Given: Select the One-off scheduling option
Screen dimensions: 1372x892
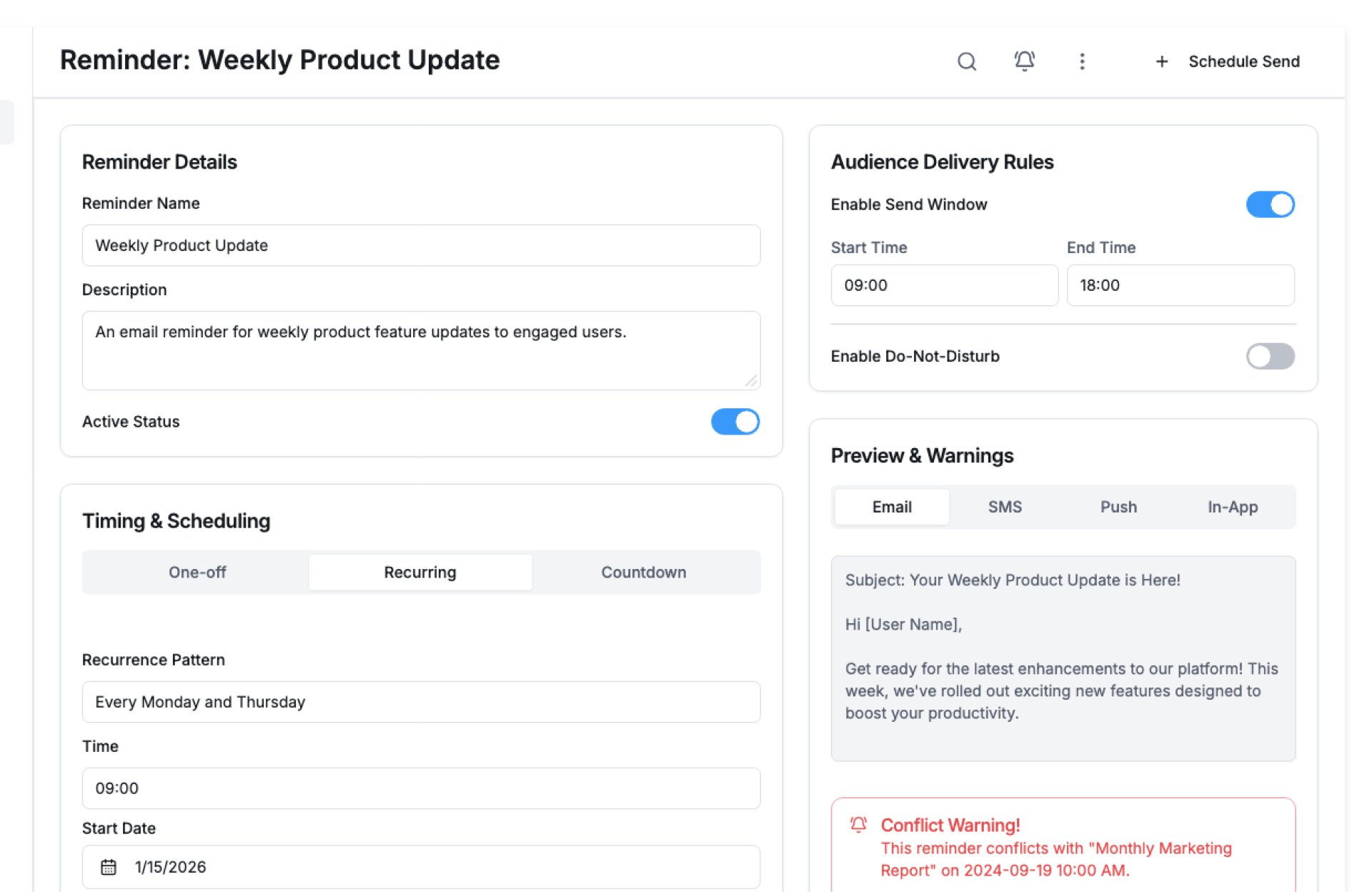Looking at the screenshot, I should (x=197, y=573).
